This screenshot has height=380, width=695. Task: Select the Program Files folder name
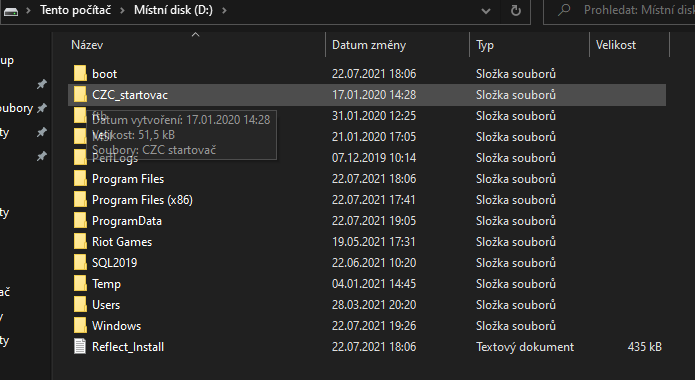point(128,179)
